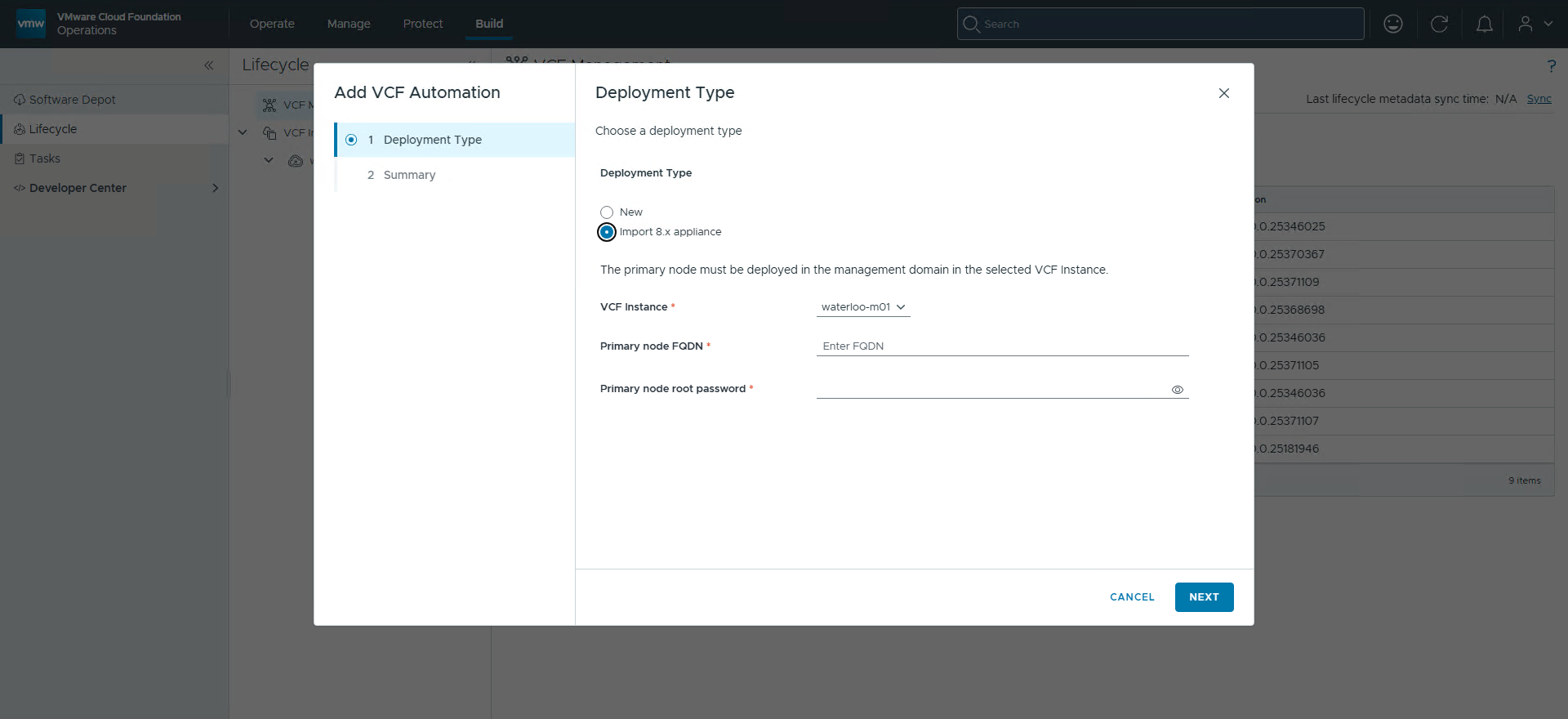Open Lifecycle in the sidebar
This screenshot has width=1568, height=719.
coord(114,129)
